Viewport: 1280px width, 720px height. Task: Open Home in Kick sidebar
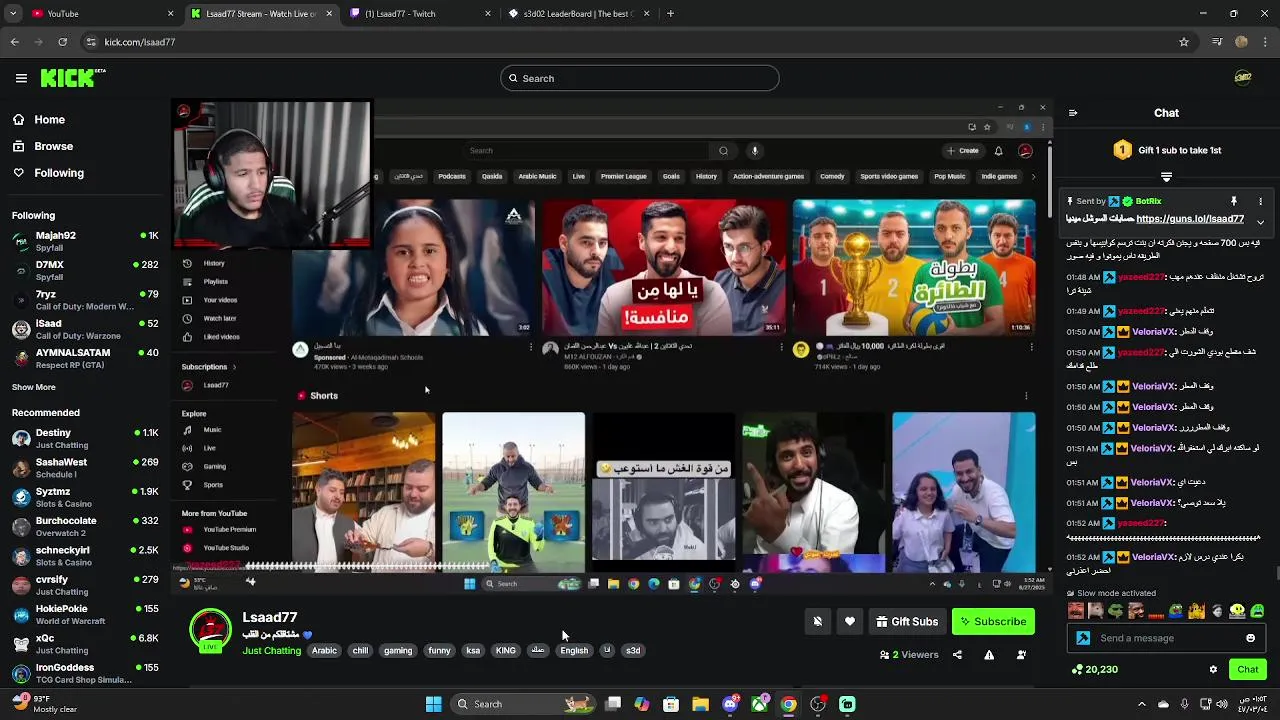coord(40,119)
